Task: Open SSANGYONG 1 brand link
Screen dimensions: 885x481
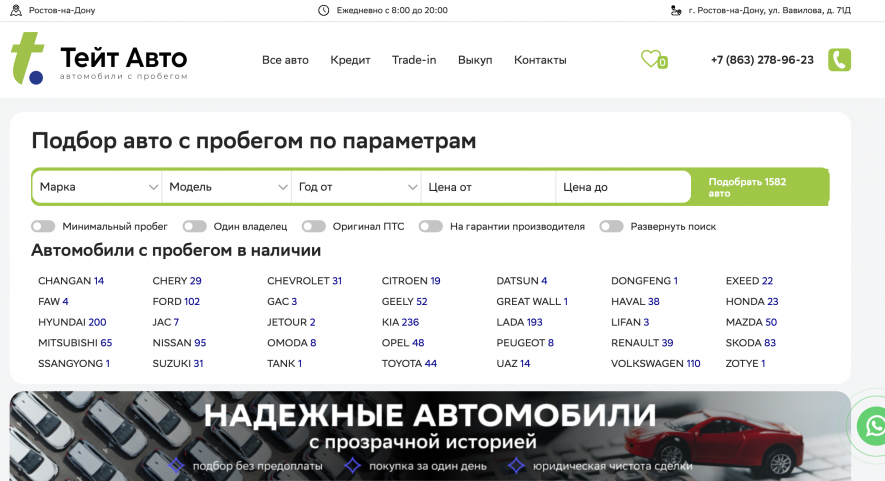Action: pyautogui.click(x=74, y=364)
